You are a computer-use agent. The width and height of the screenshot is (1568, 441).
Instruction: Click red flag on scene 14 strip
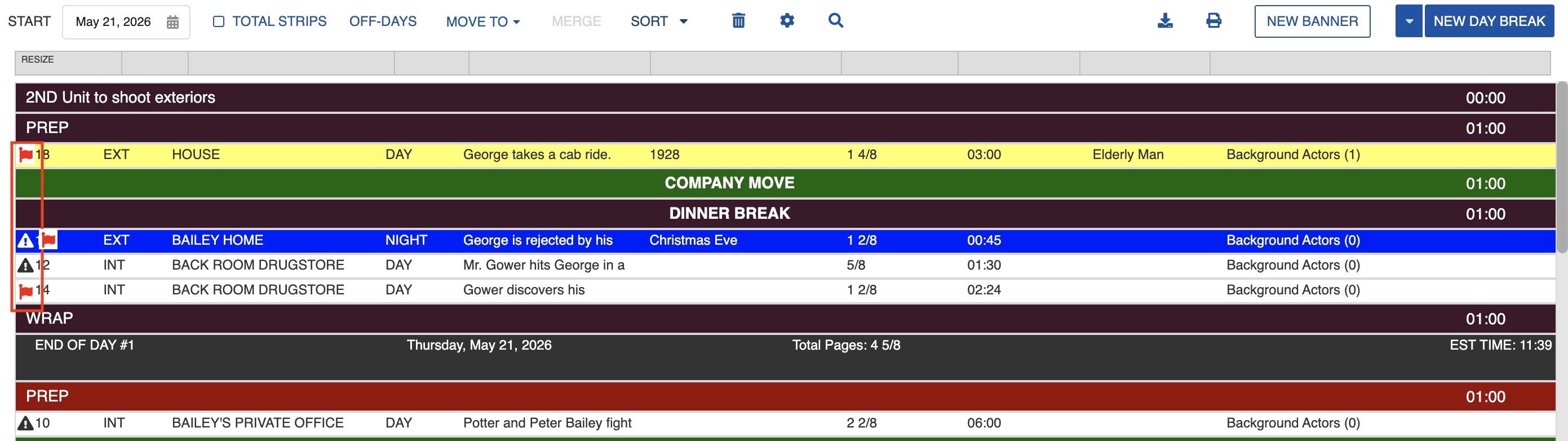pos(25,290)
